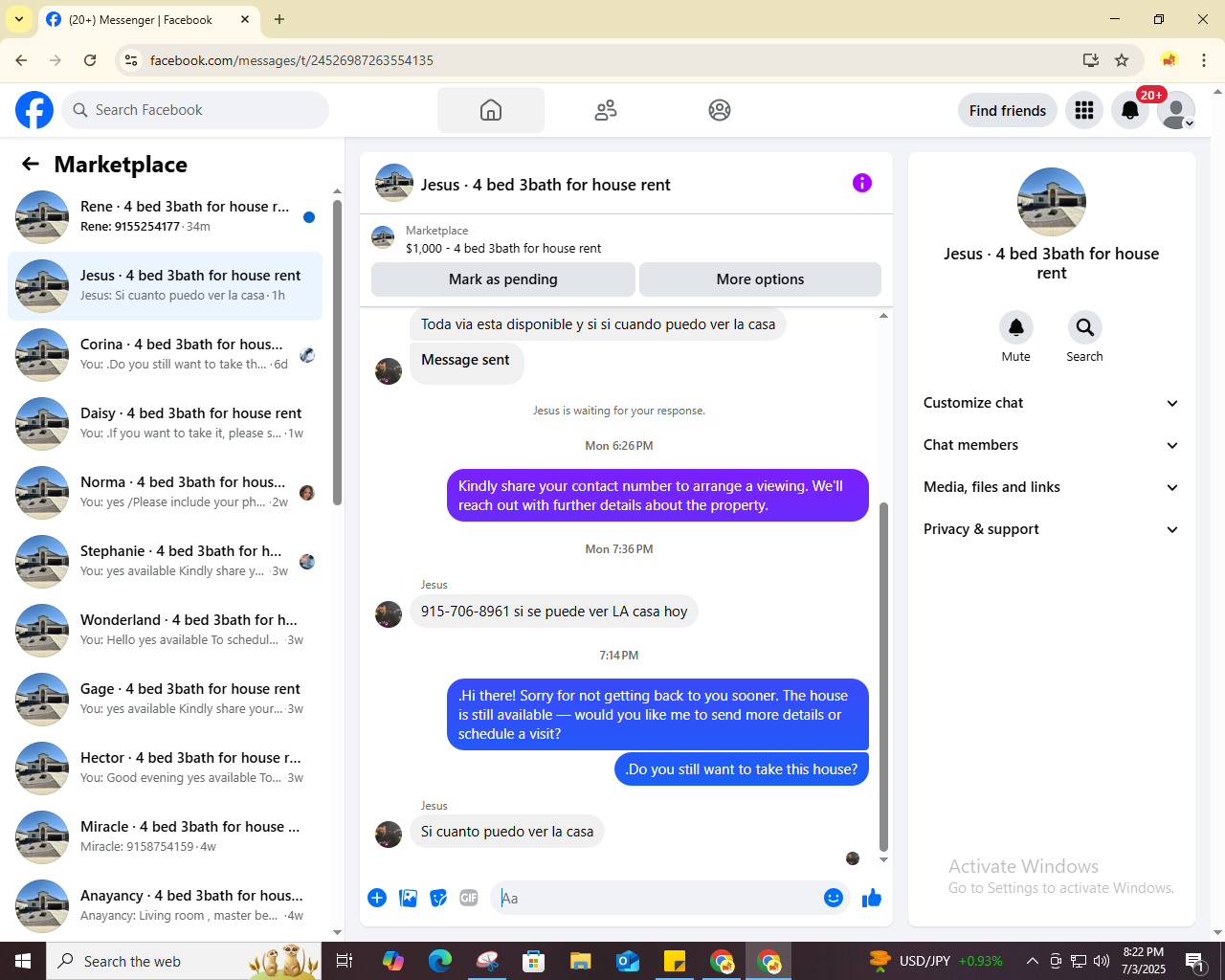Open a new browser tab

[279, 19]
